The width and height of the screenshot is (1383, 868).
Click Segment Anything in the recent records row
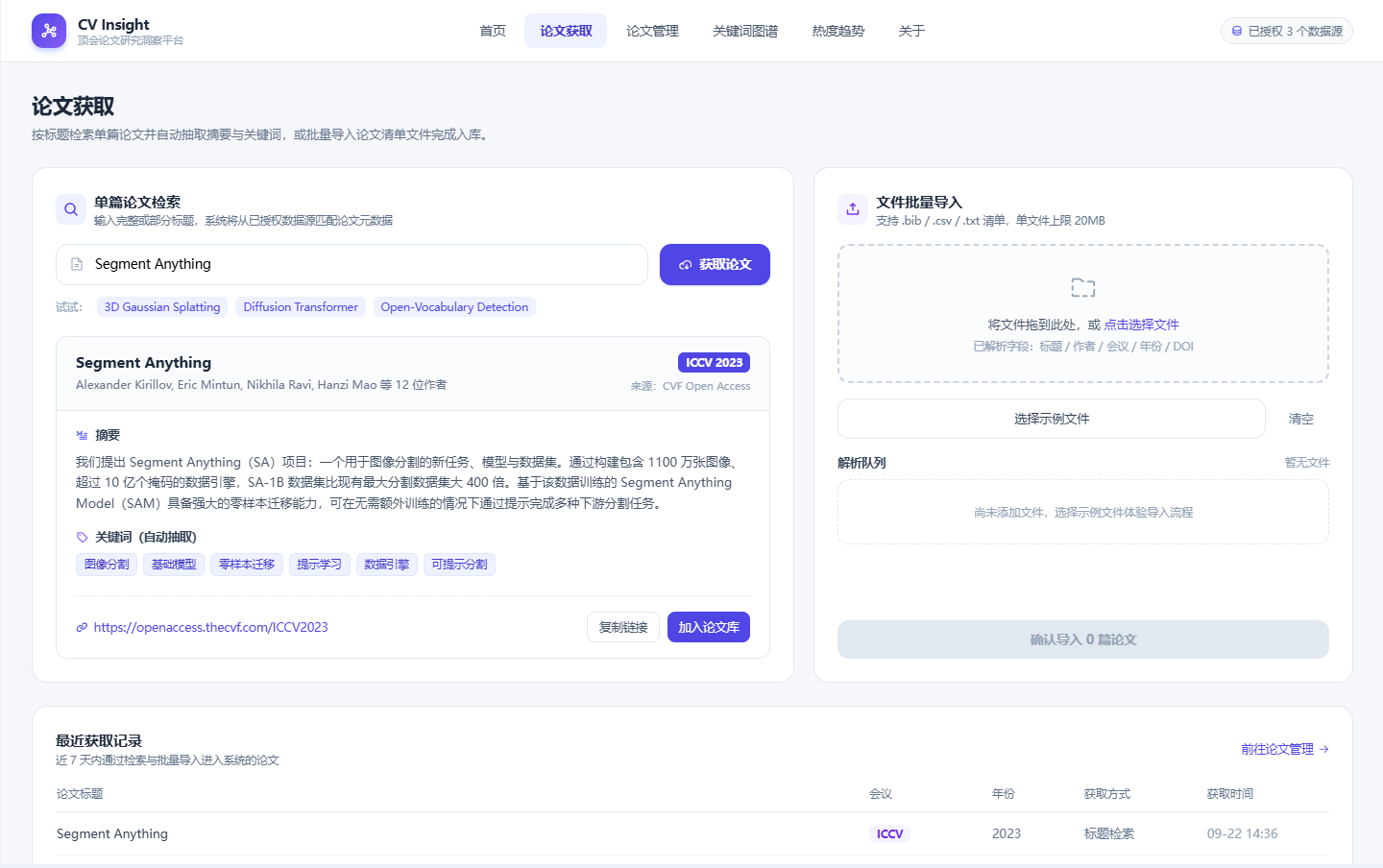[x=112, y=833]
